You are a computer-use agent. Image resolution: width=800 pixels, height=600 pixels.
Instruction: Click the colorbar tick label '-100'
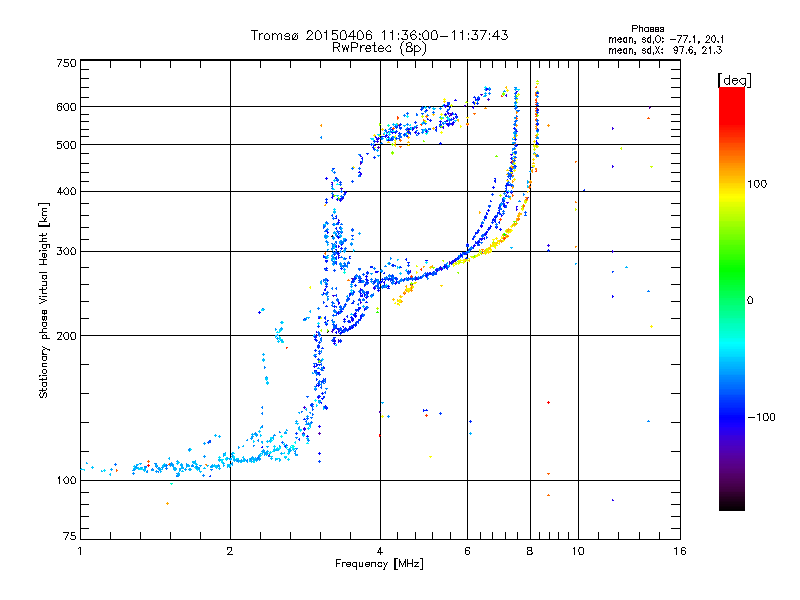click(761, 417)
